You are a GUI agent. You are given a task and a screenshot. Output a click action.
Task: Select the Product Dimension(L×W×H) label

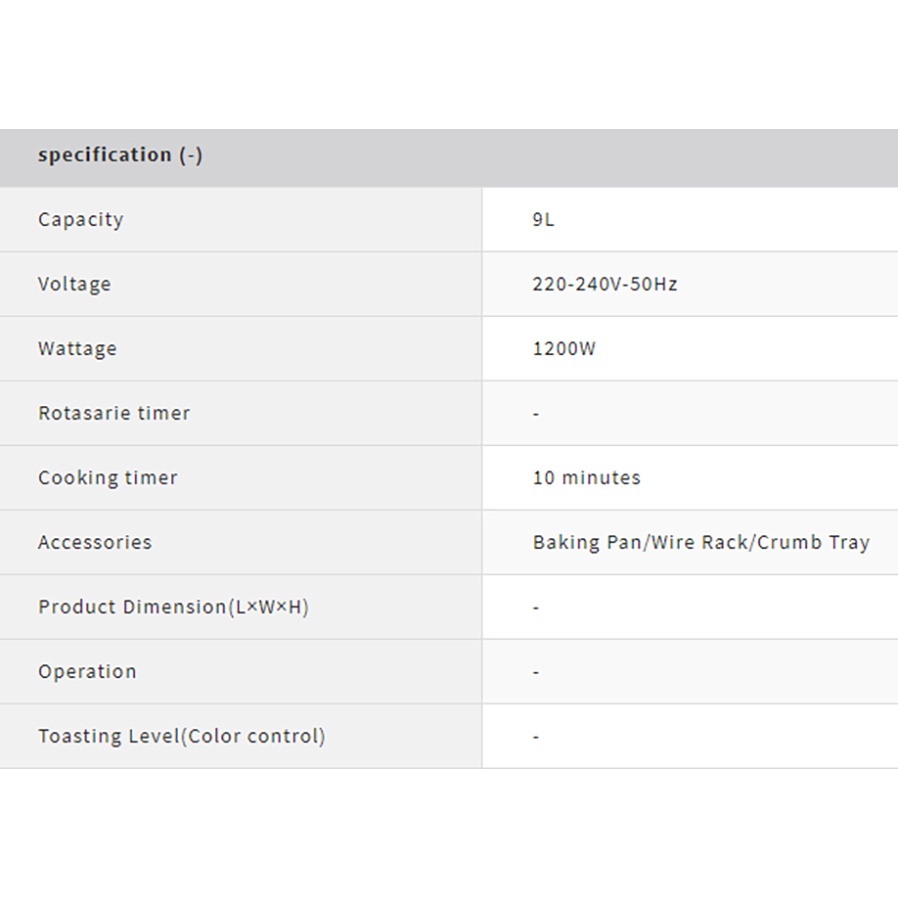(173, 607)
